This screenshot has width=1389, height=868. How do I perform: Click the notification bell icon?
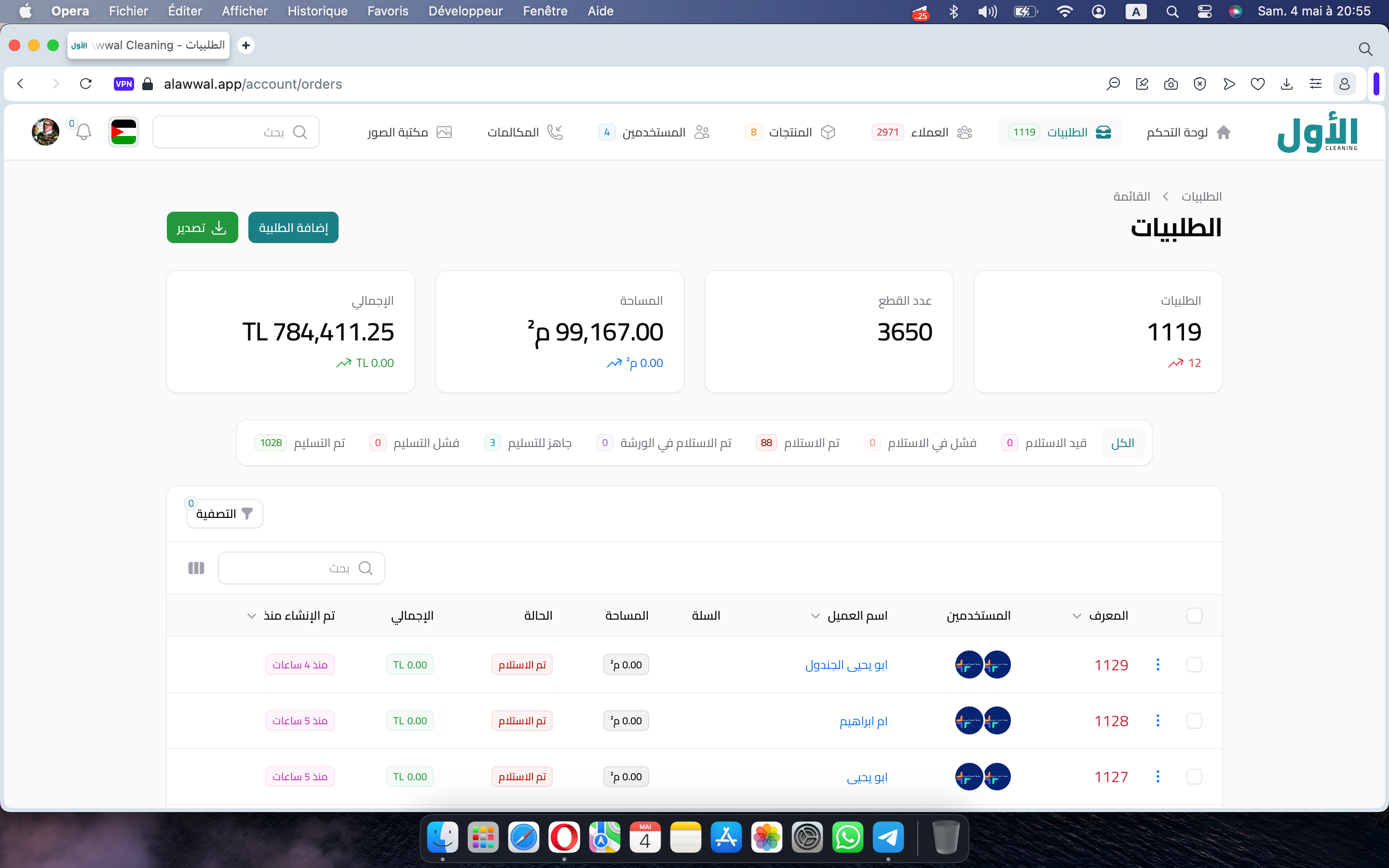pyautogui.click(x=84, y=132)
